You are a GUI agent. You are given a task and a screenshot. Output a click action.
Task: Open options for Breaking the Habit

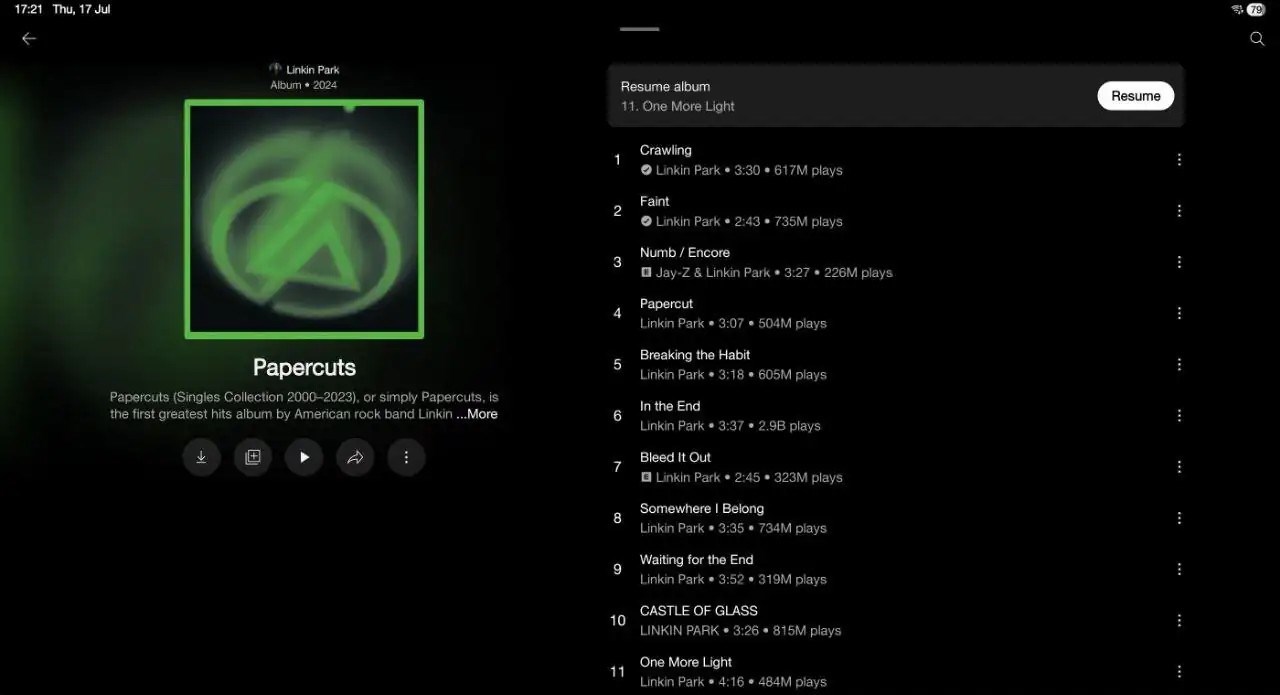[1179, 364]
